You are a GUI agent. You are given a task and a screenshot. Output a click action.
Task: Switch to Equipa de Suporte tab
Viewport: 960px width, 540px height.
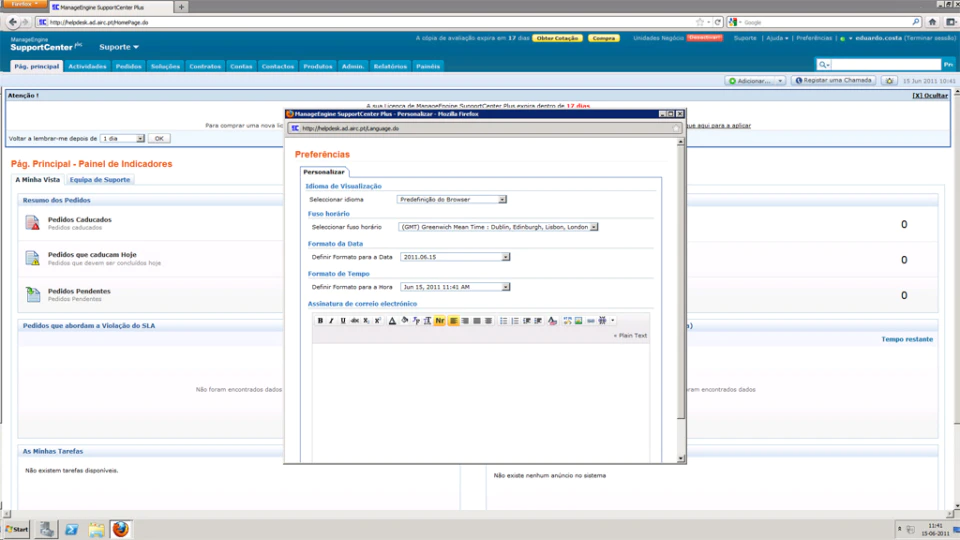(100, 180)
